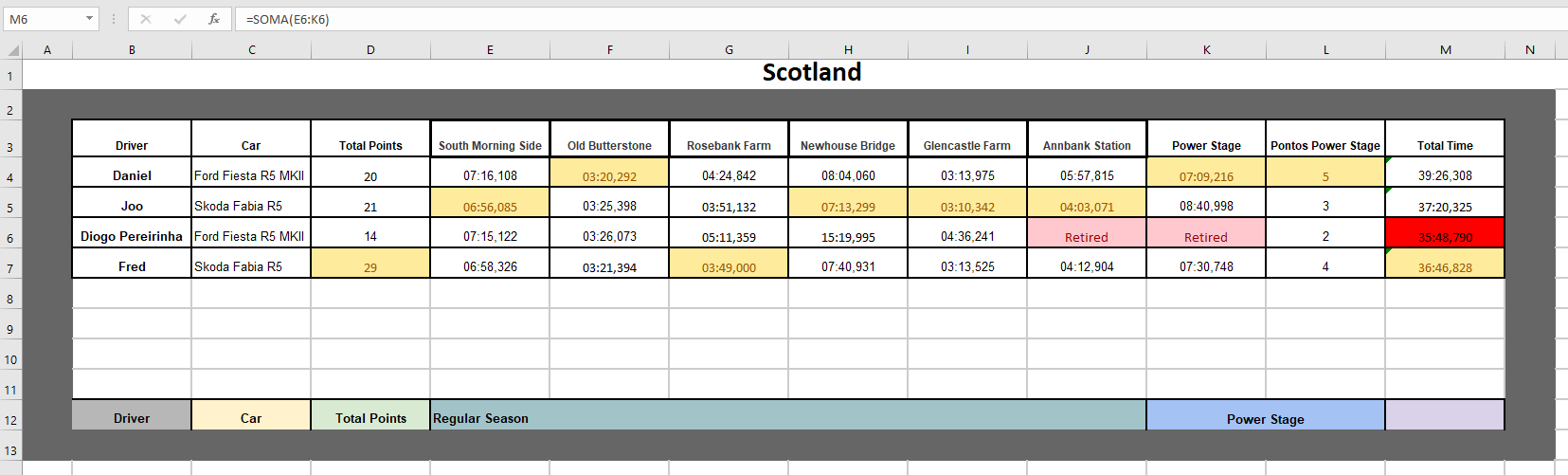Screen dimensions: 1568x475
Task: Click the highlighted 06:56,085 time cell
Action: click(490, 203)
